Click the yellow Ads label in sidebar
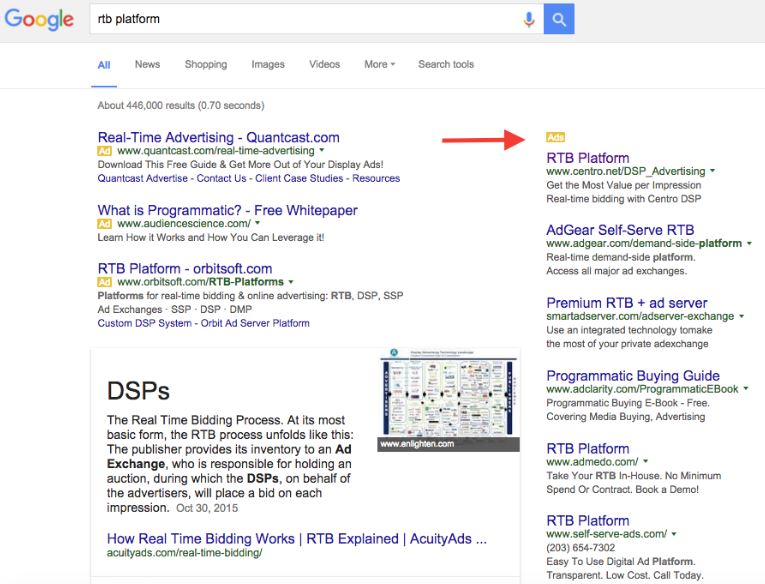Viewport: 765px width, 584px height. click(x=555, y=137)
